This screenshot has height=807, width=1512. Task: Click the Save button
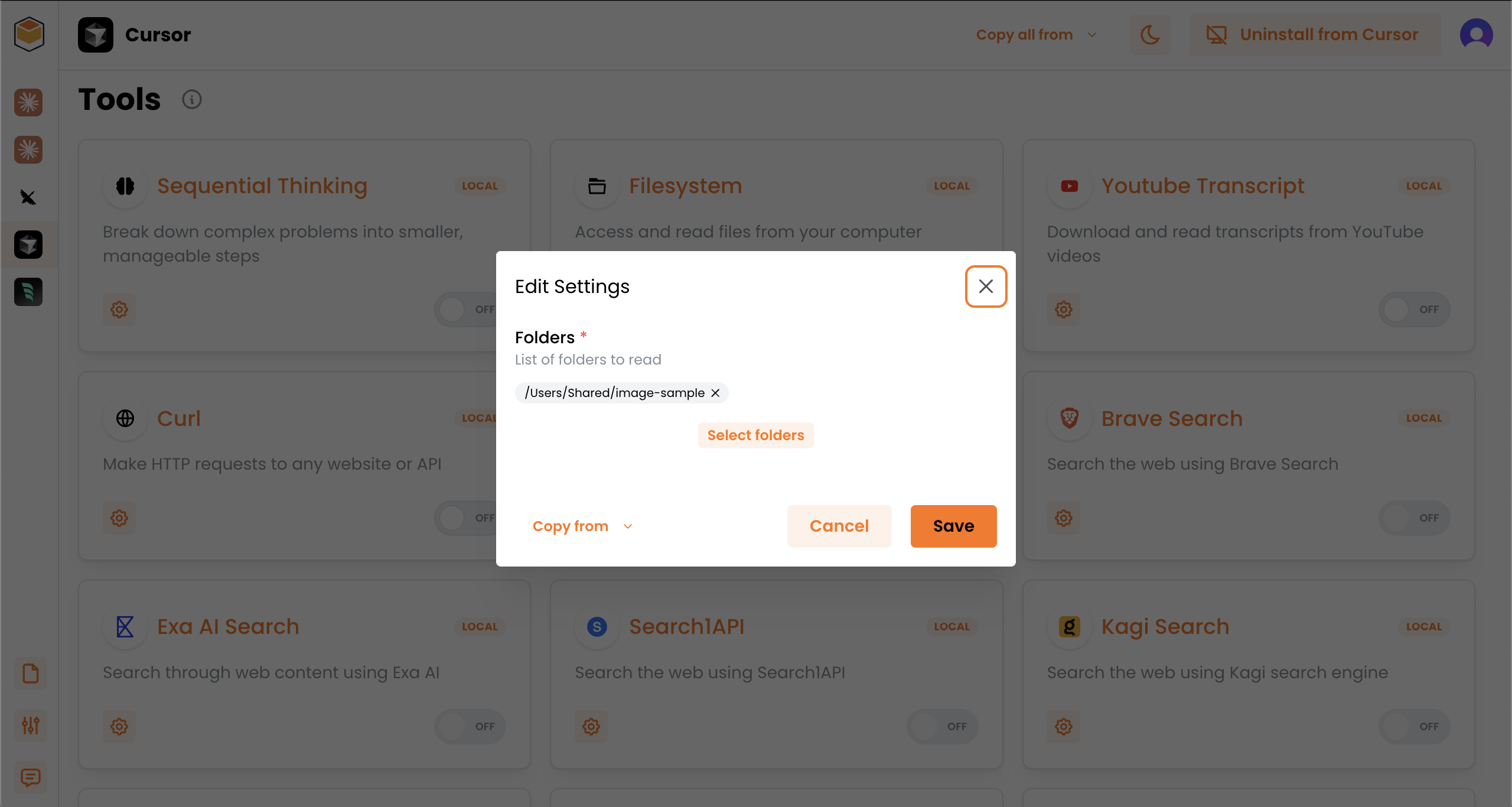(x=953, y=526)
